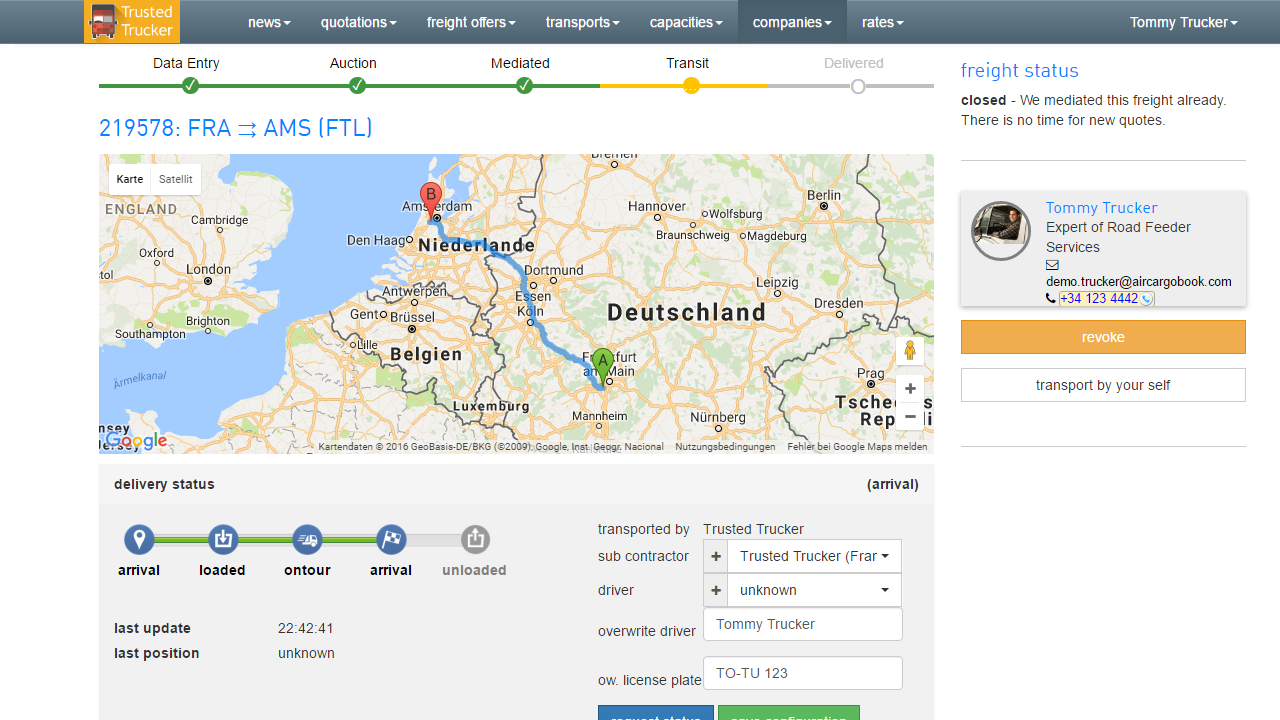This screenshot has width=1280, height=720.
Task: Open the quotations menu
Action: [358, 22]
